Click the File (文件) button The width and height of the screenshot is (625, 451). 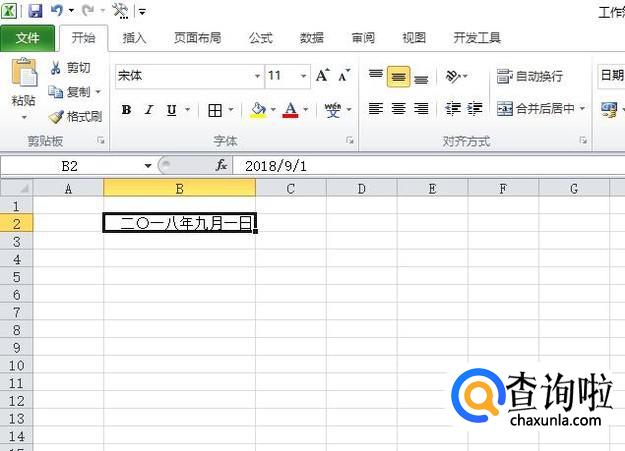[28, 38]
